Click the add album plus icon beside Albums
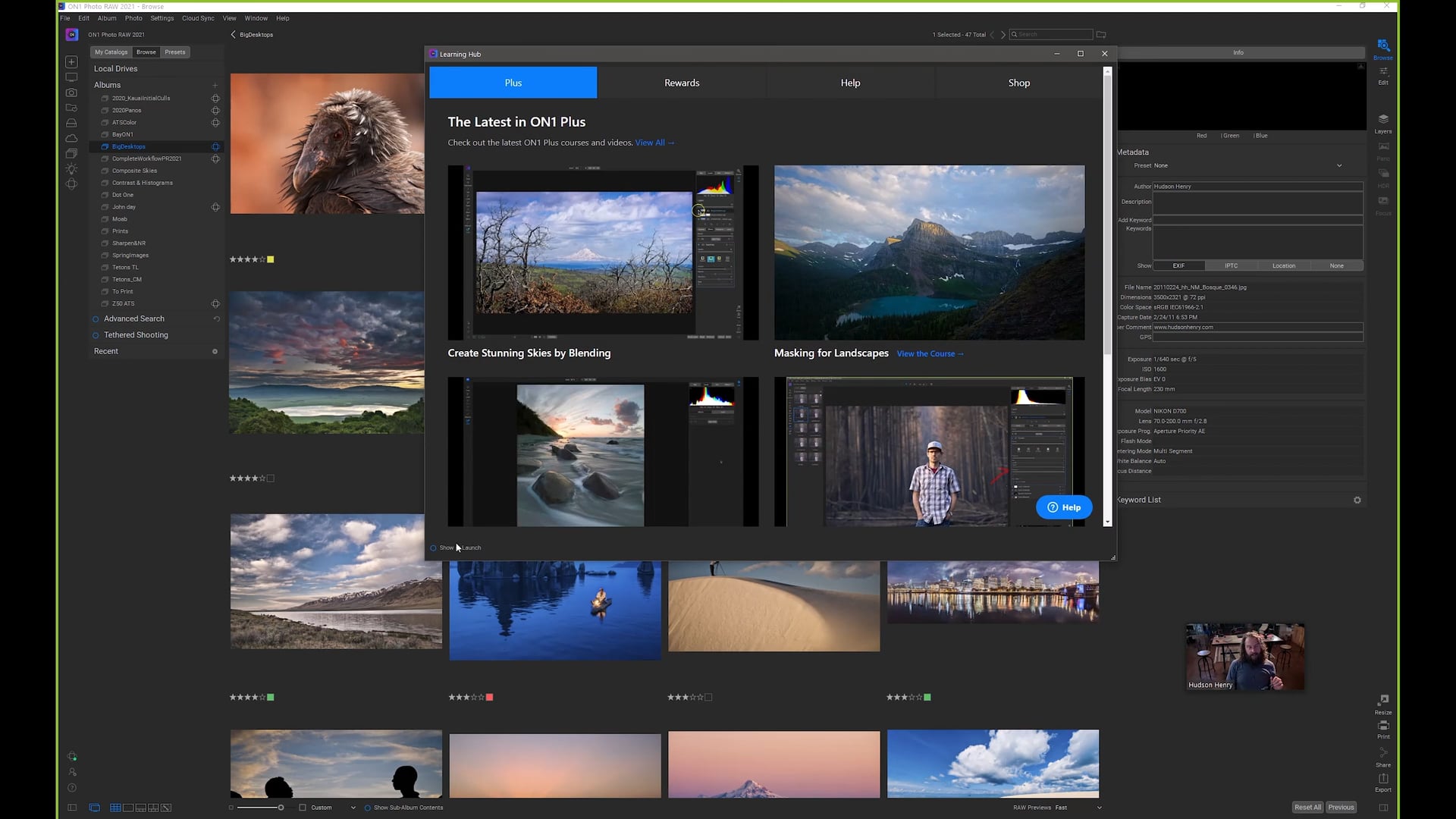 coord(215,85)
